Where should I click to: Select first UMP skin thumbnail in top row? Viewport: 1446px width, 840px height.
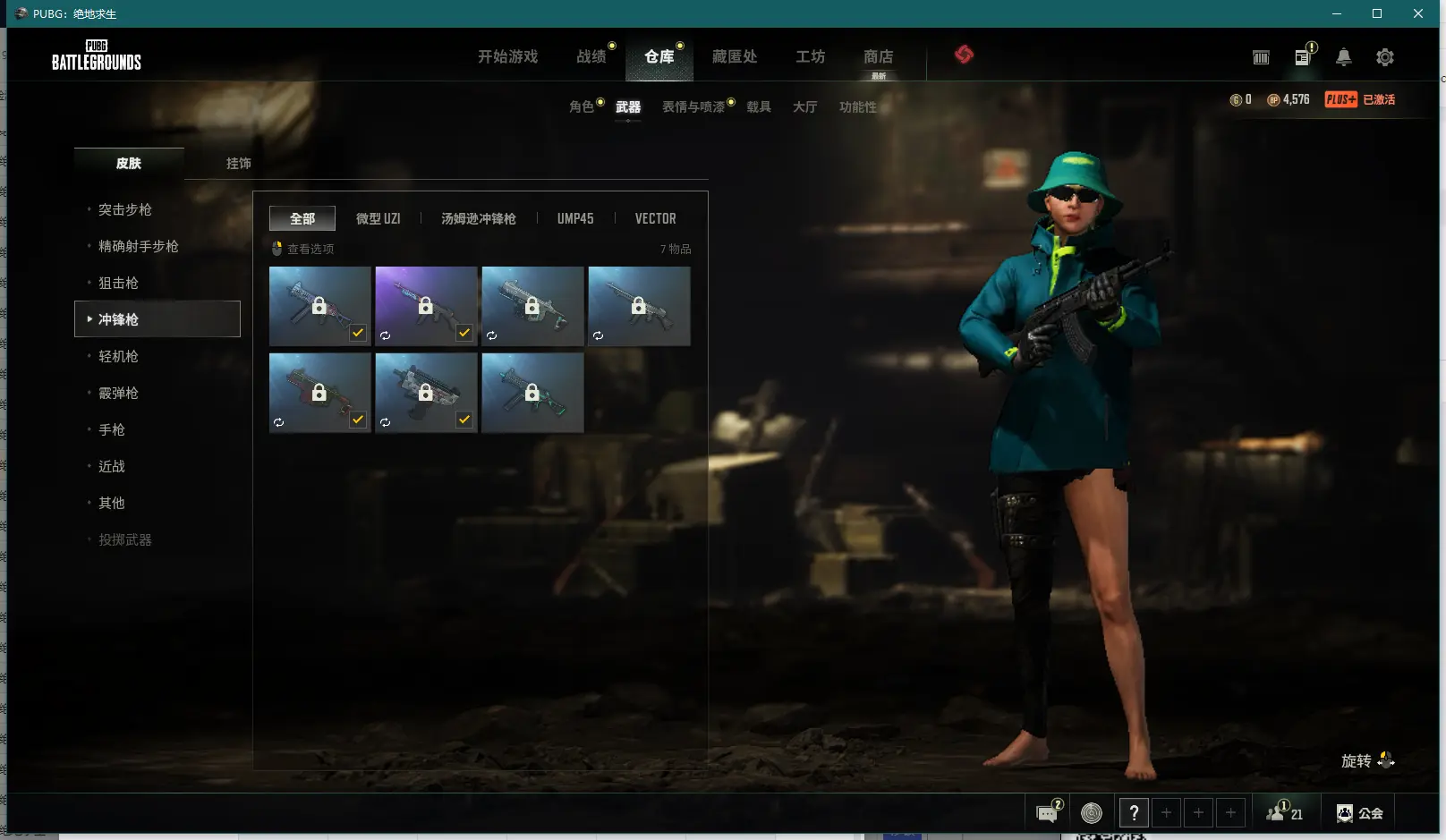pyautogui.click(x=319, y=306)
